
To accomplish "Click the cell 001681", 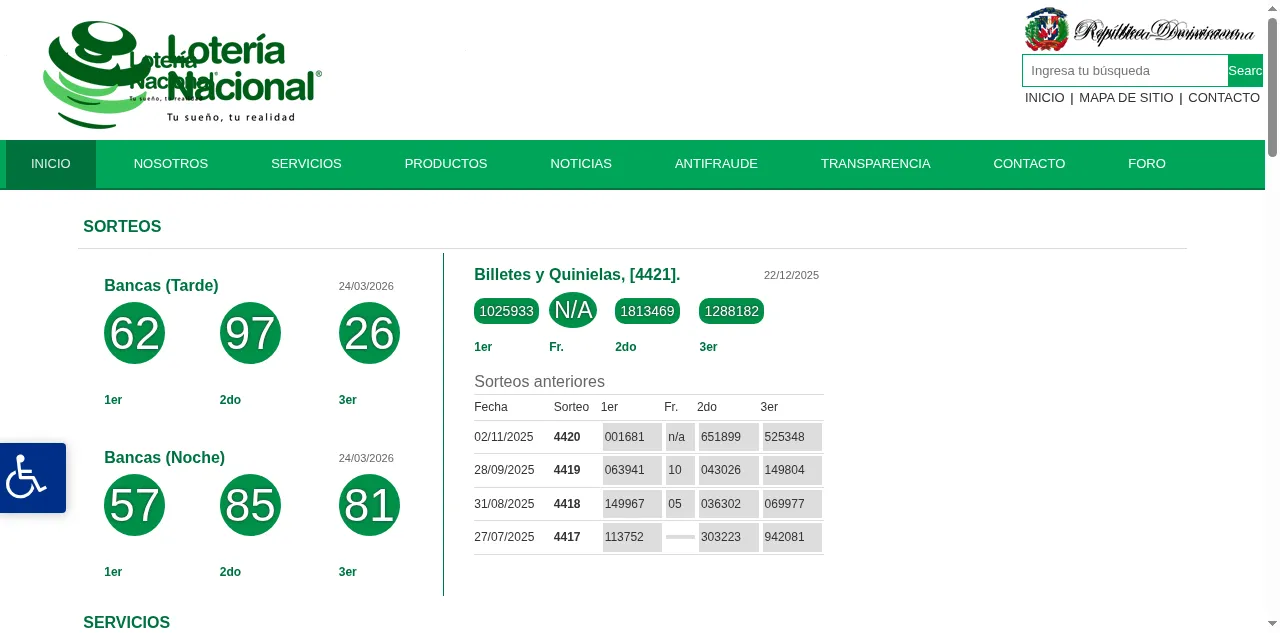I will [632, 437].
